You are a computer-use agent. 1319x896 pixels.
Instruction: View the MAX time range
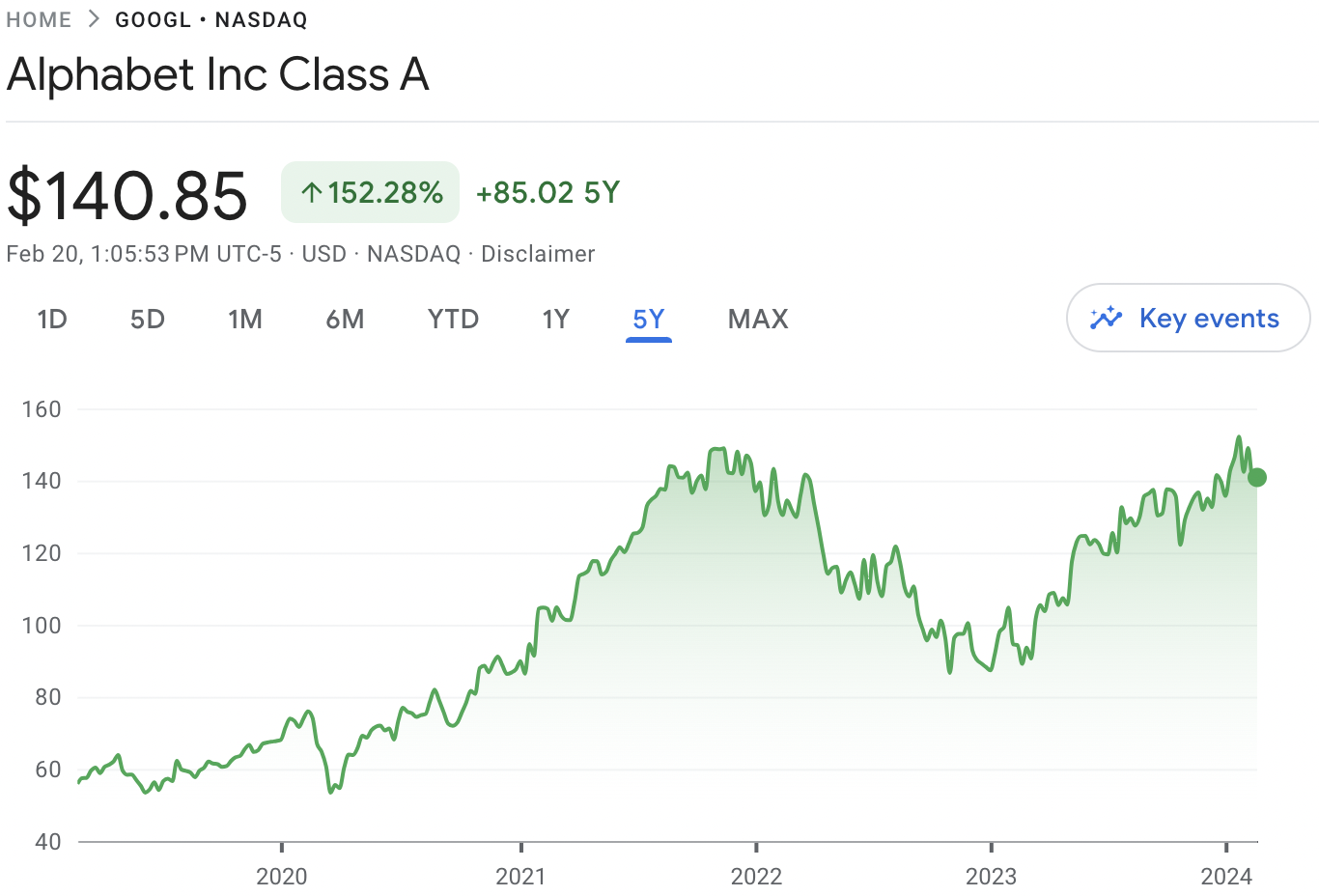[758, 320]
